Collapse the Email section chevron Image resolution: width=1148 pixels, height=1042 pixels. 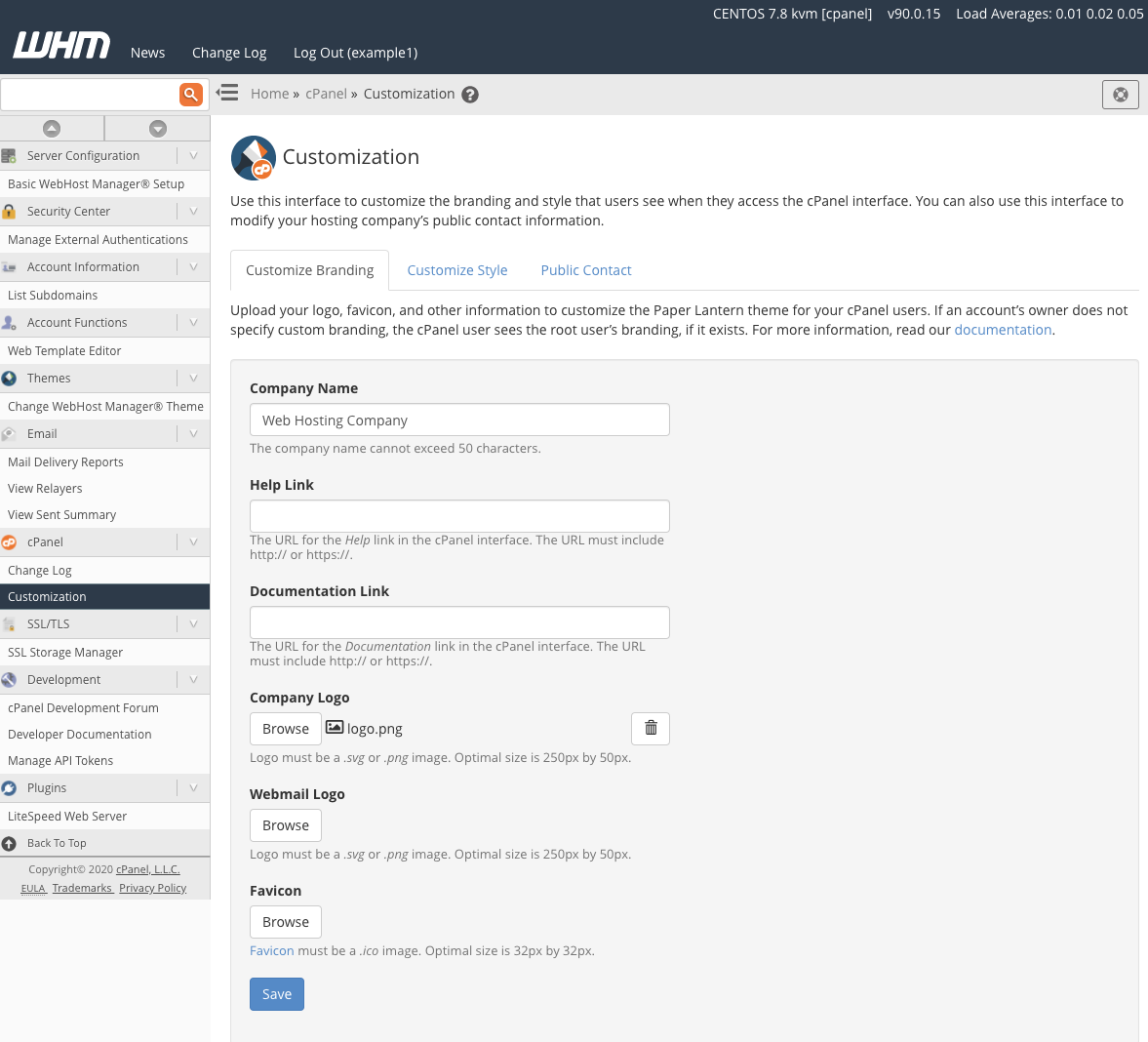[193, 434]
